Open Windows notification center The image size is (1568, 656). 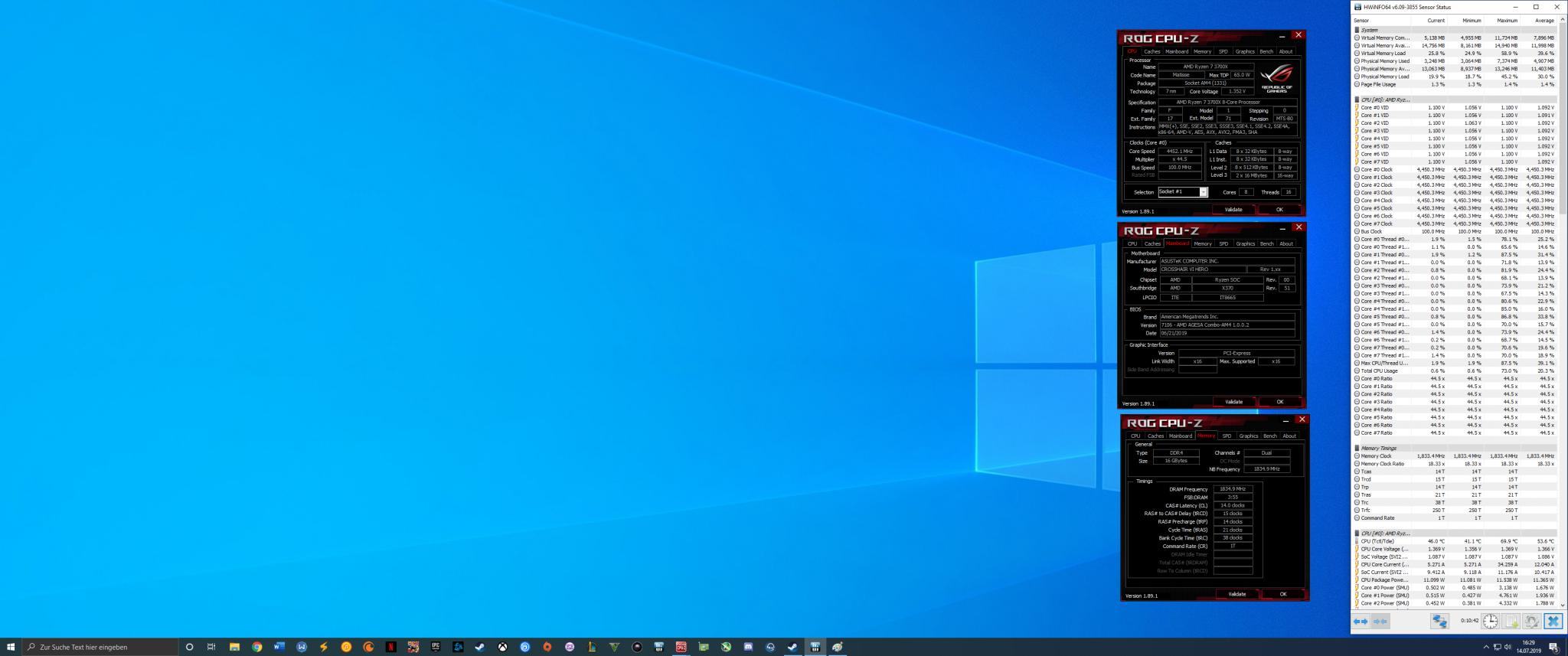[1554, 647]
